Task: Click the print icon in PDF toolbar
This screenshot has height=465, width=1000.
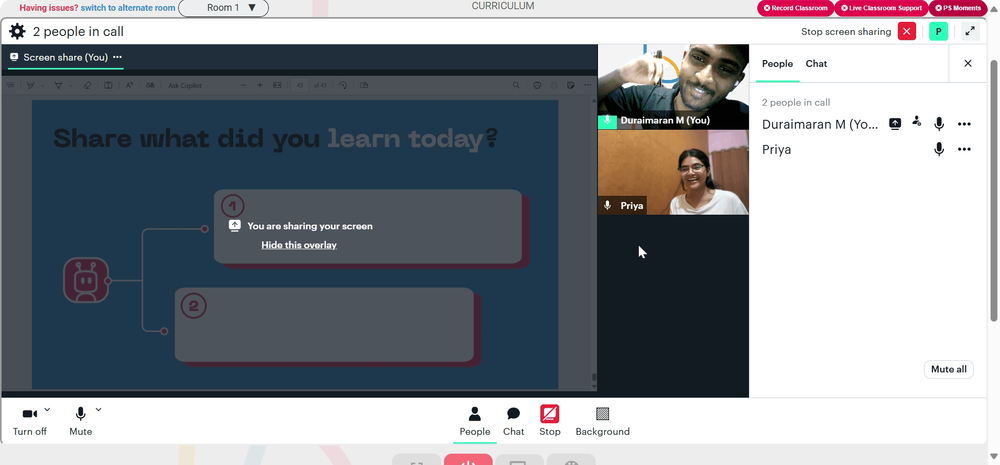Action: 537,85
